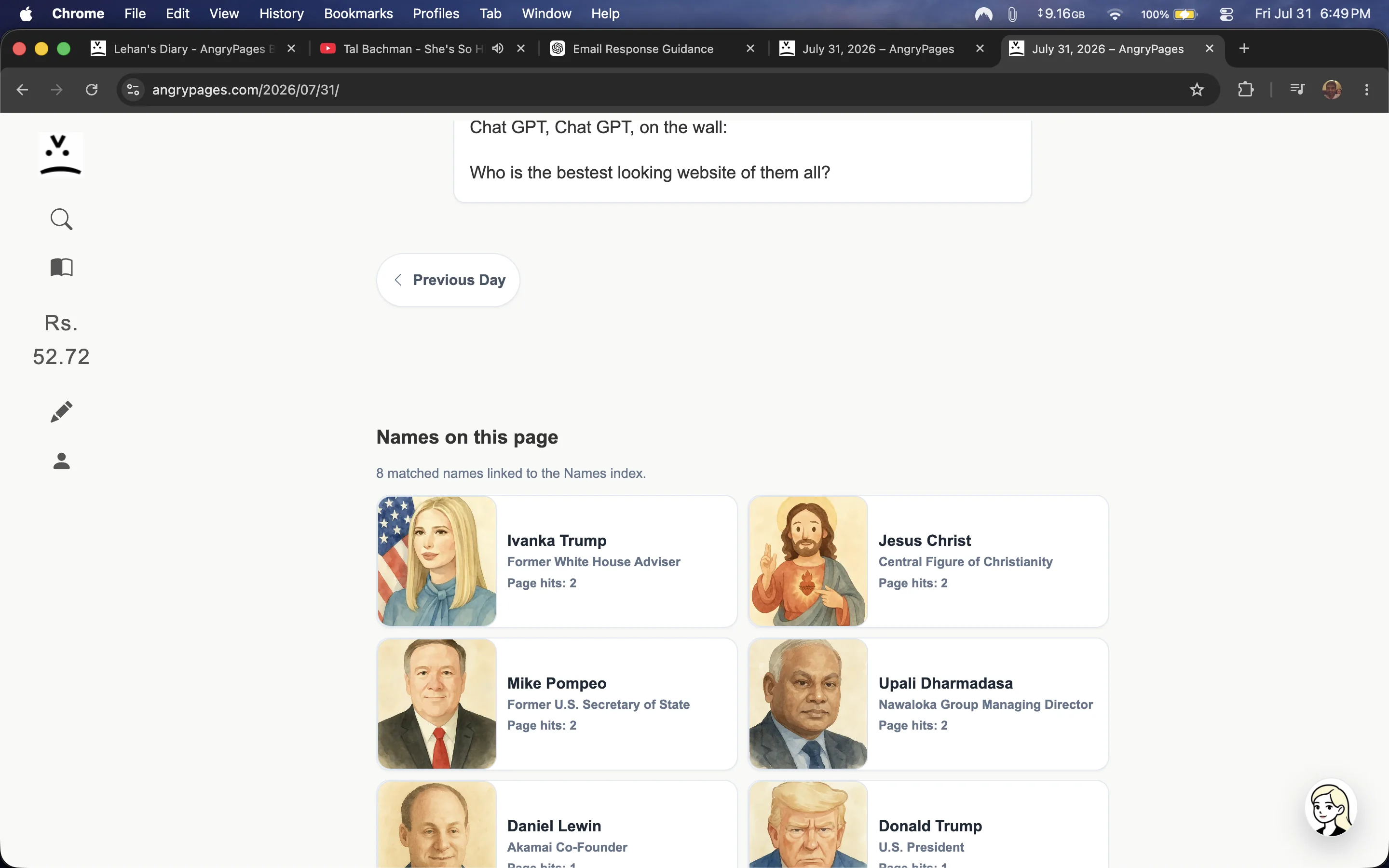The image size is (1389, 868).
Task: Open the Ivanka Trump name card
Action: [557, 561]
